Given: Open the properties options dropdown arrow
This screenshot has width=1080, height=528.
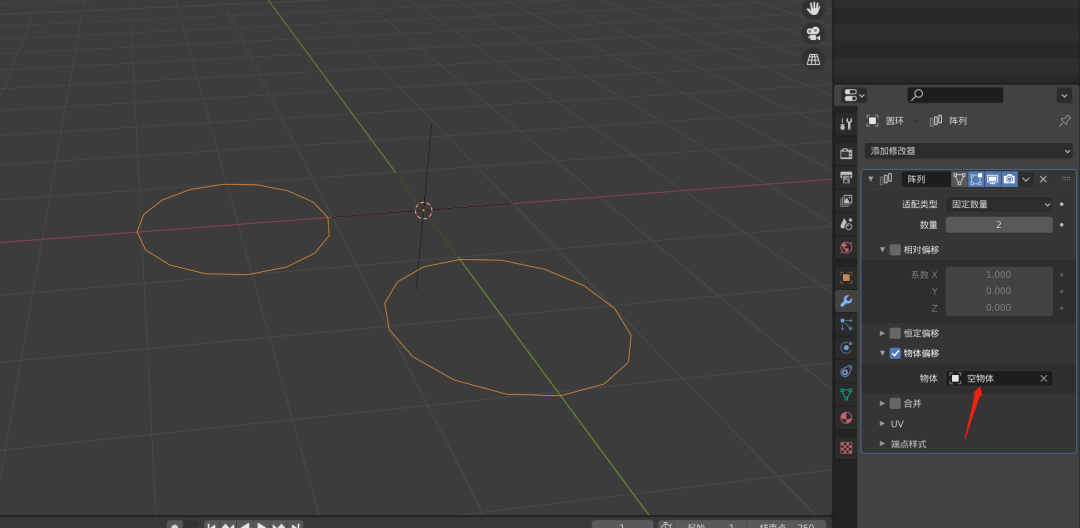Looking at the screenshot, I should pos(1064,95).
